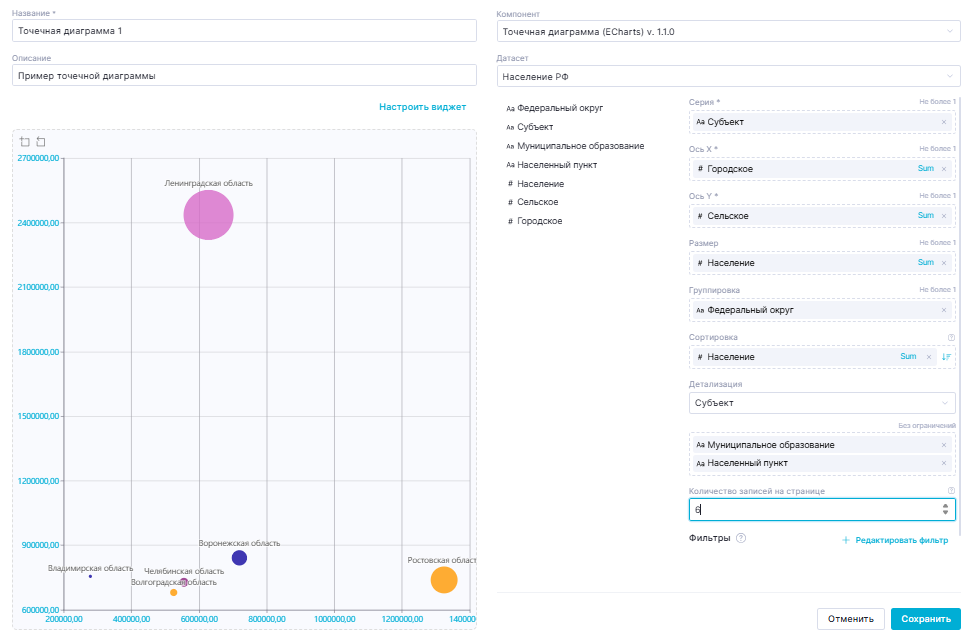Click the chart zoom-area tool icon

pyautogui.click(x=25, y=142)
